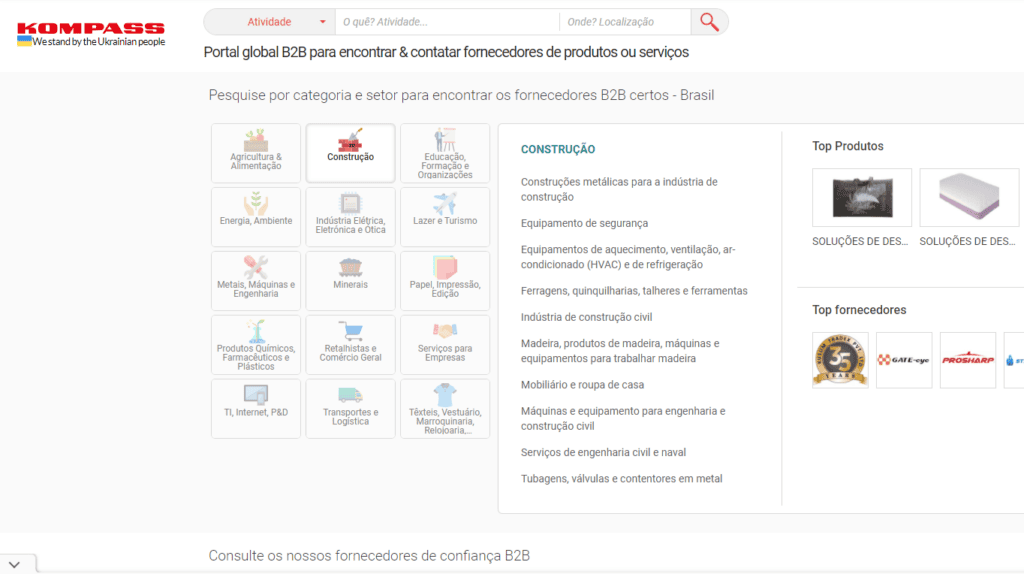1024x574 pixels.
Task: Click the second 'SOLUÇÕES DE DES...' product label
Action: [x=967, y=242]
